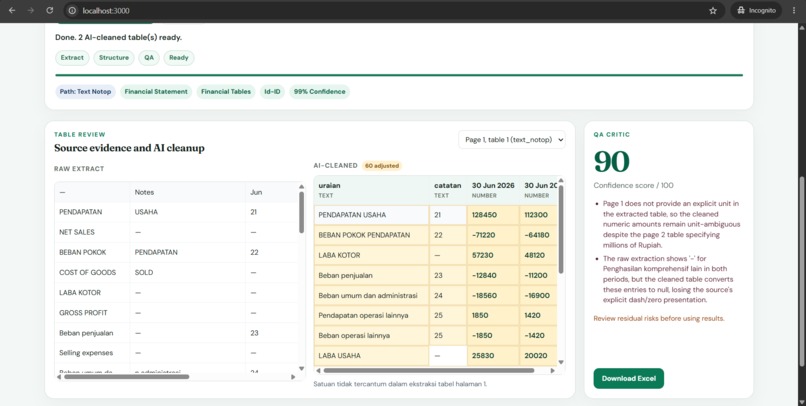Select the Structure stage chip
806x406 pixels.
114,58
